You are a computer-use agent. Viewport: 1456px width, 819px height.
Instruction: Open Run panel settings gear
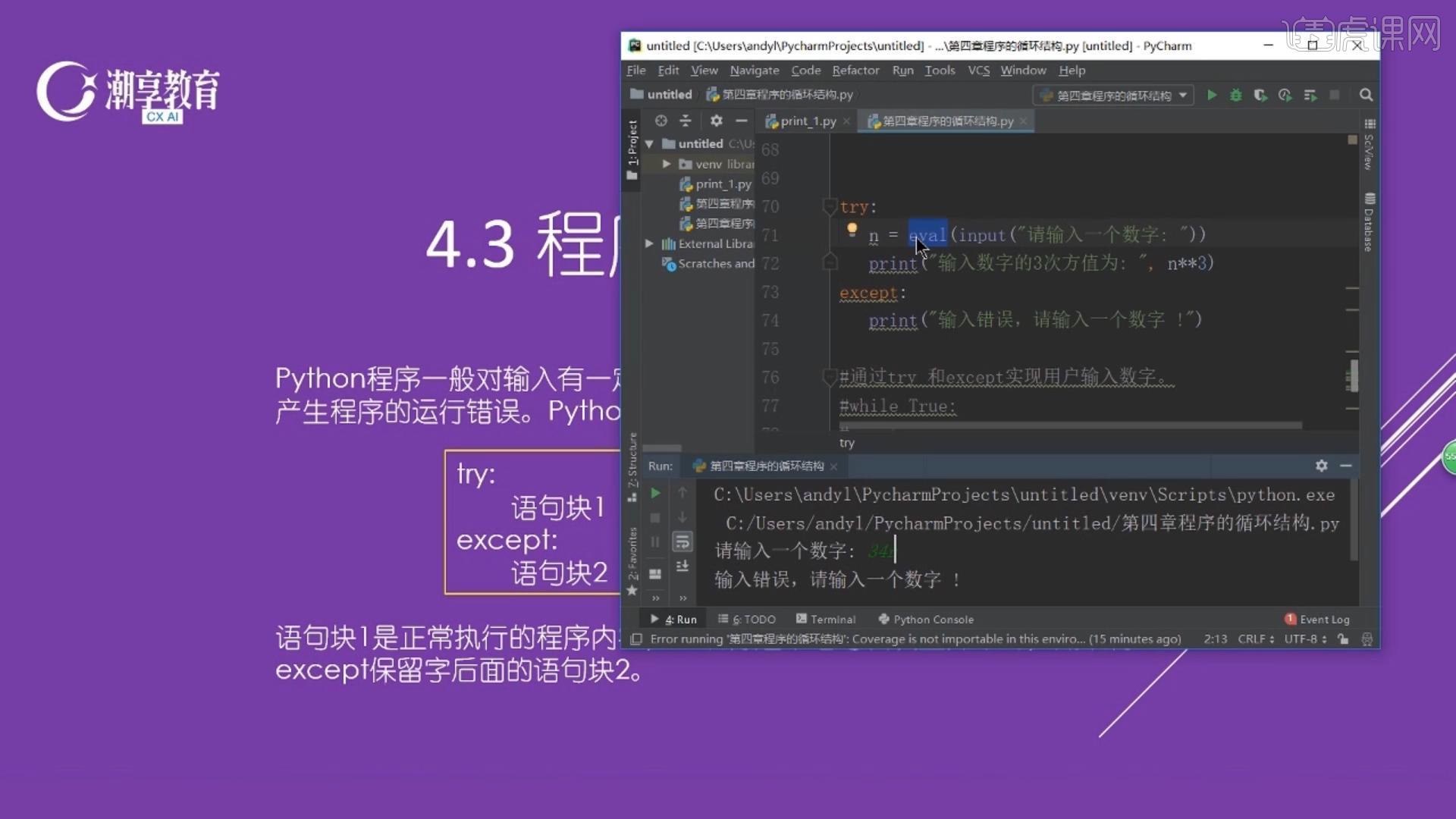coord(1321,466)
